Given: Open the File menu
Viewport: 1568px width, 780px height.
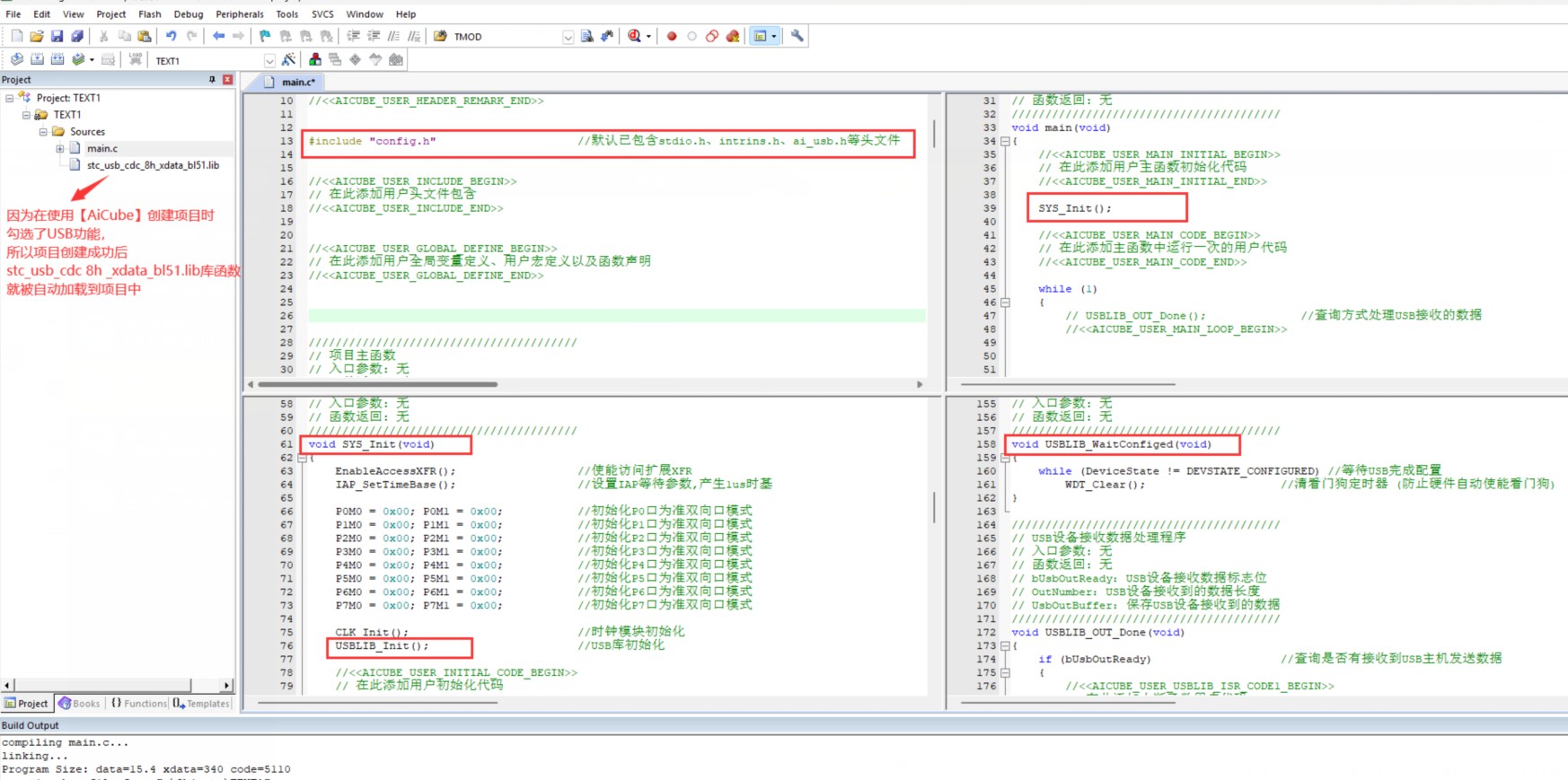Looking at the screenshot, I should tap(13, 14).
